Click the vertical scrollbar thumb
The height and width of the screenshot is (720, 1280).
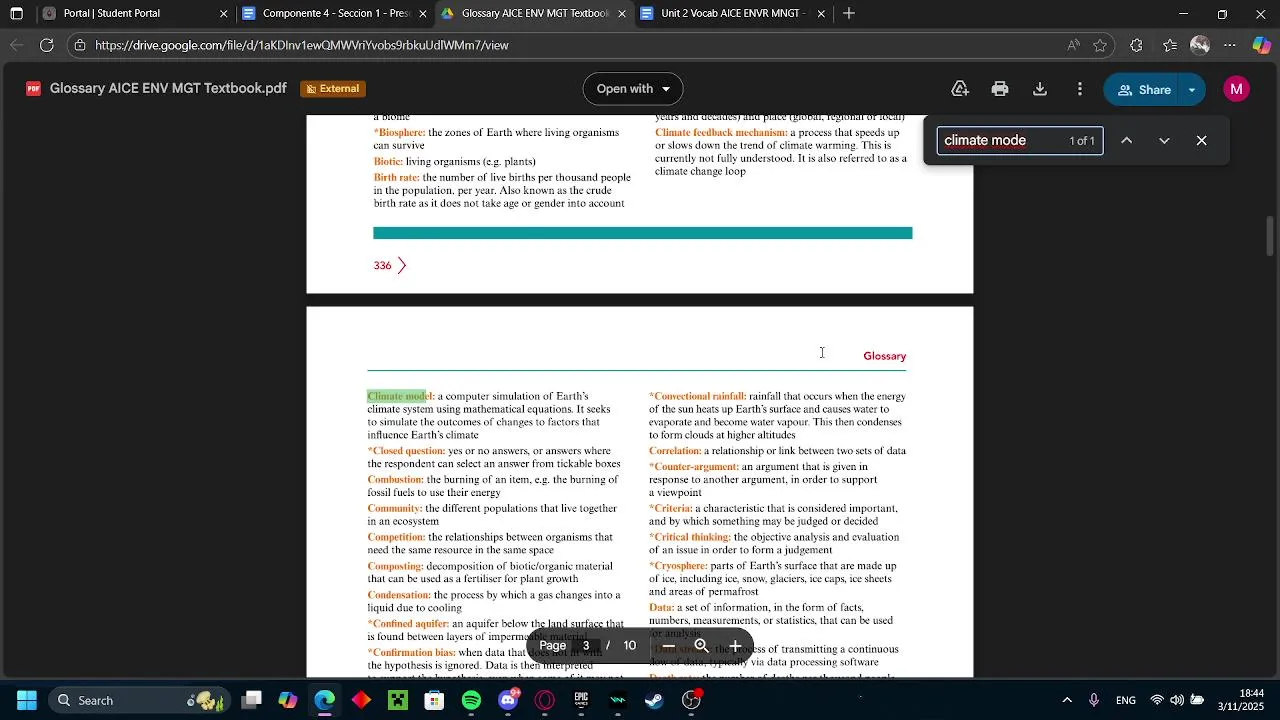coord(1271,237)
